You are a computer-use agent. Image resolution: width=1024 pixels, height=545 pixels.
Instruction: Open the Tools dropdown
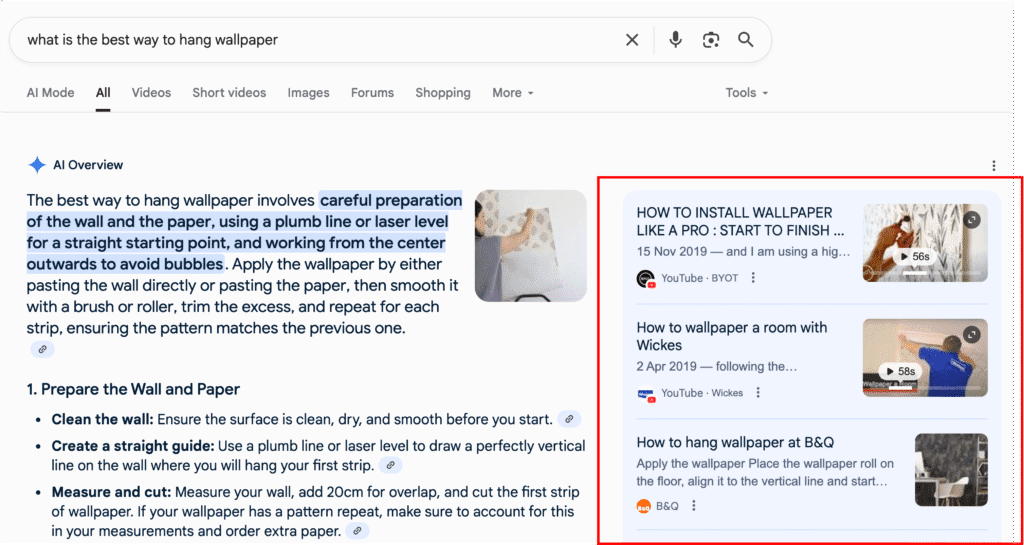746,93
